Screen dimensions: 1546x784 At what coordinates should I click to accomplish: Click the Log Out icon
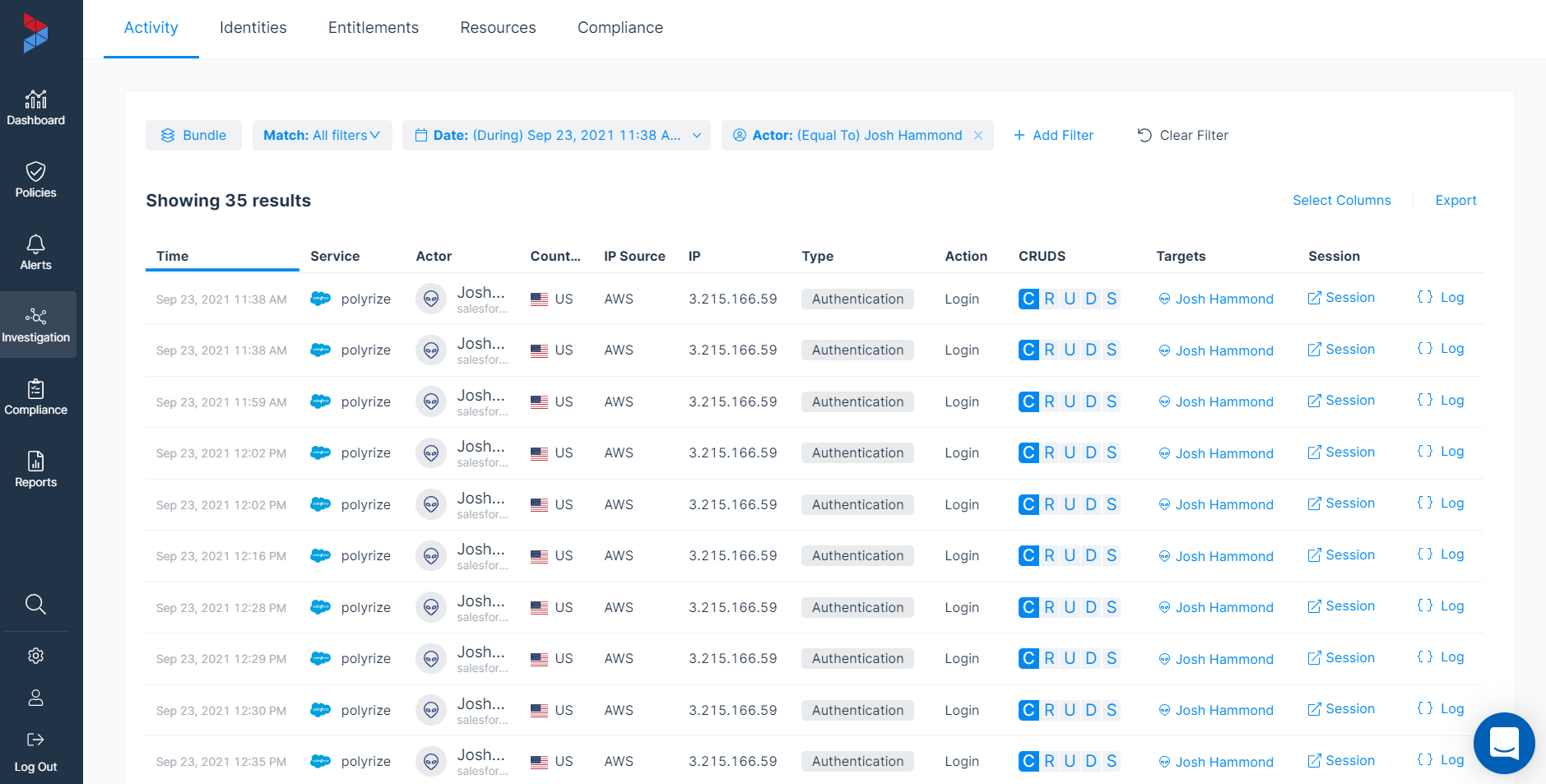pyautogui.click(x=35, y=740)
